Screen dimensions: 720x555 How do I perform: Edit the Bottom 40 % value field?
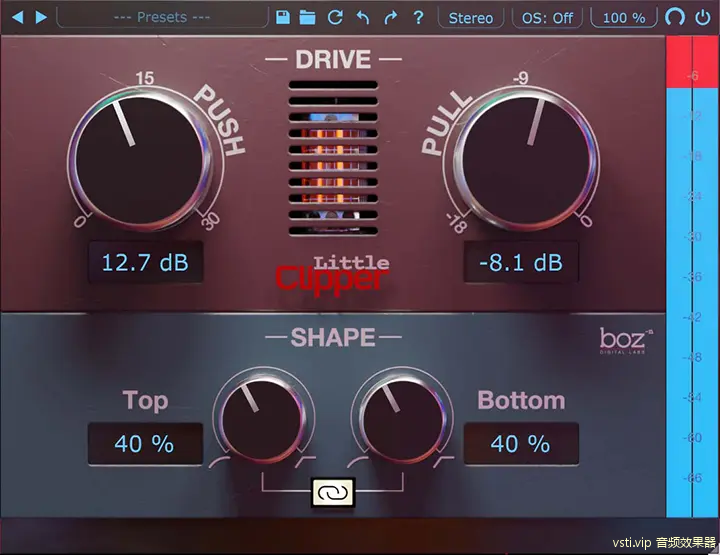coord(521,444)
